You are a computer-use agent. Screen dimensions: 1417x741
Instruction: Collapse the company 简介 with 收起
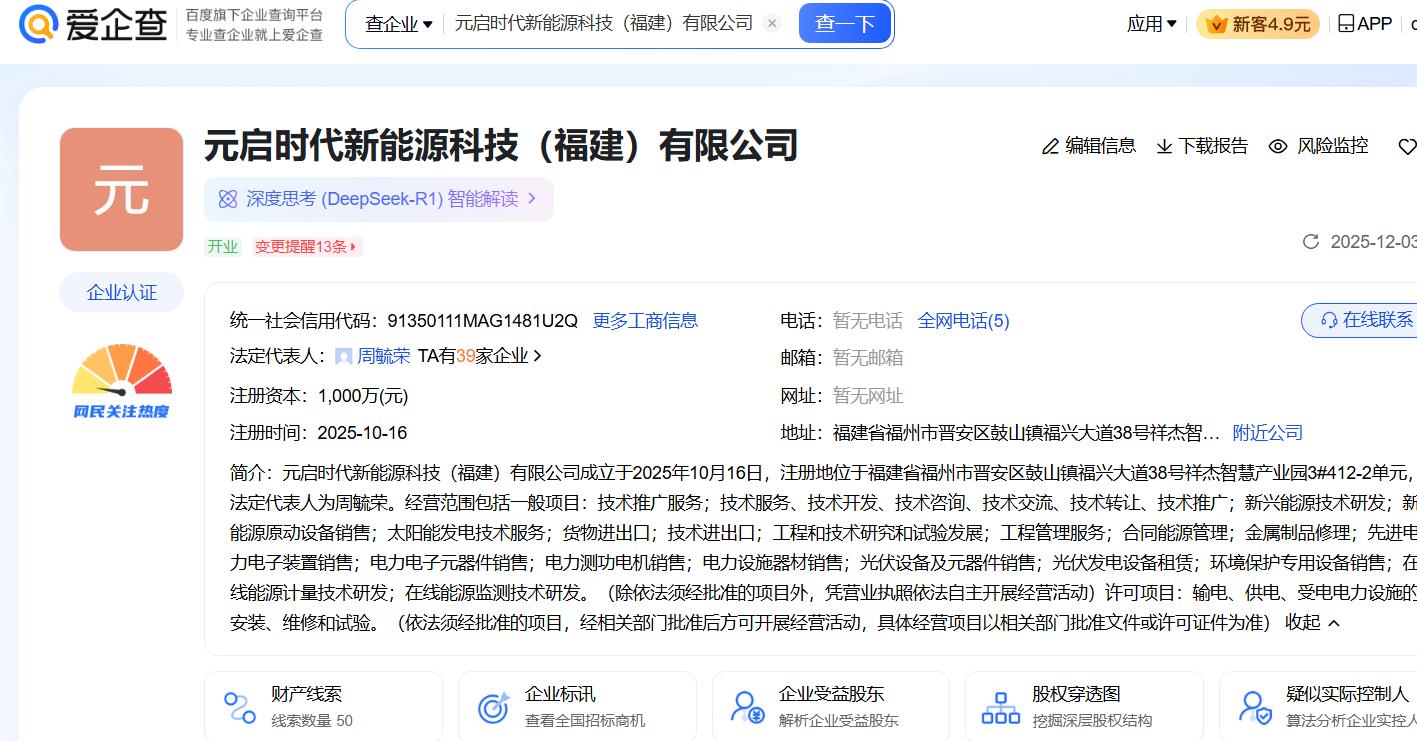tap(1311, 622)
